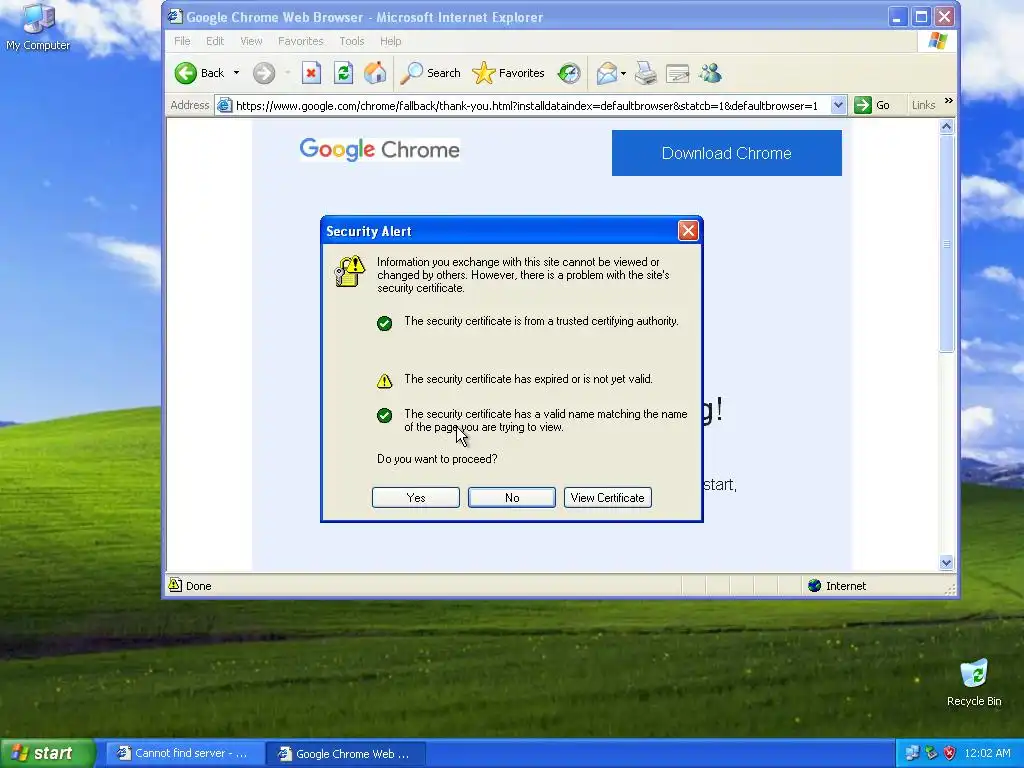Click the Stop loading red X icon
Screen dimensions: 1024x768
click(x=312, y=73)
